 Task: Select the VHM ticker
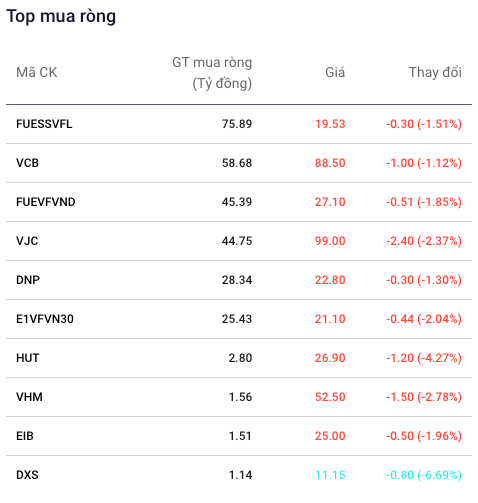pos(29,397)
